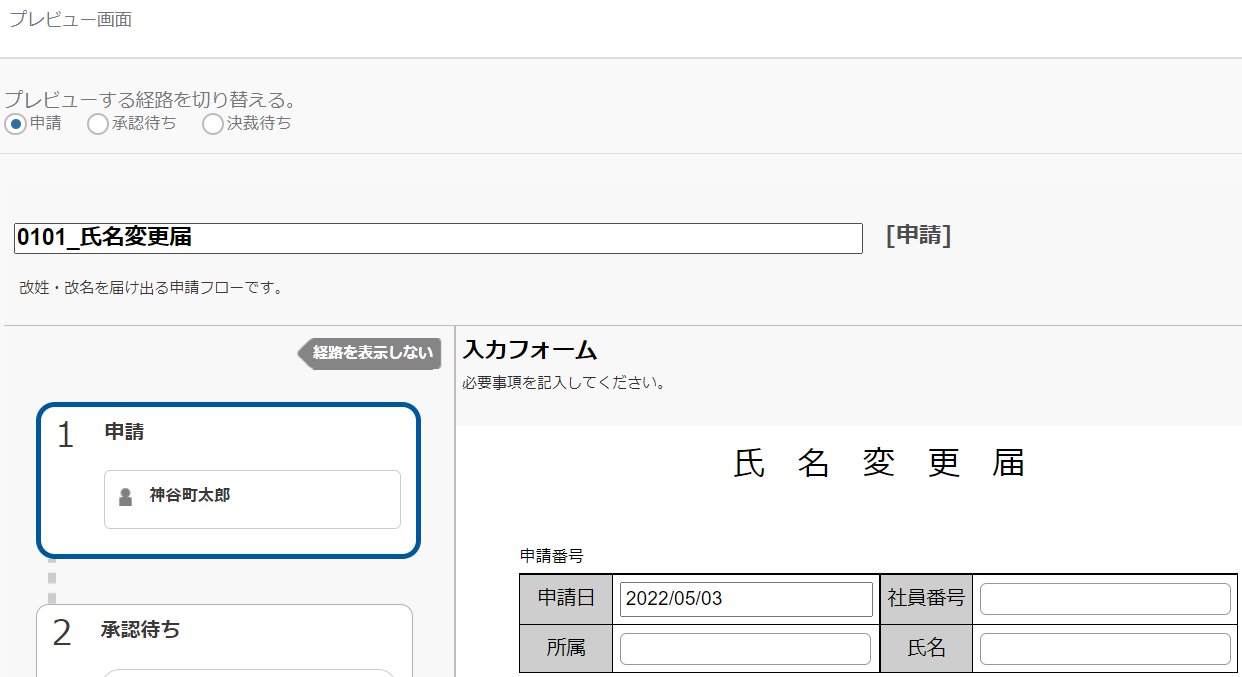Click the 氏名 input field
Viewport: 1242px width, 677px height.
tap(1105, 648)
